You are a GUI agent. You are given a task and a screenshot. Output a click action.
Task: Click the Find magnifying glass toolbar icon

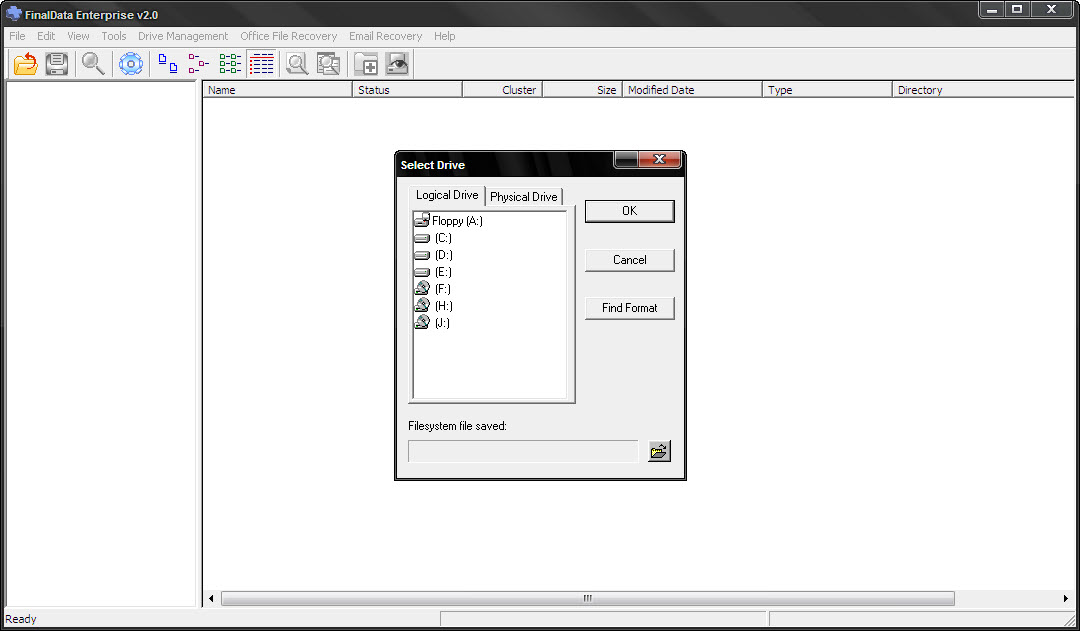click(x=93, y=64)
